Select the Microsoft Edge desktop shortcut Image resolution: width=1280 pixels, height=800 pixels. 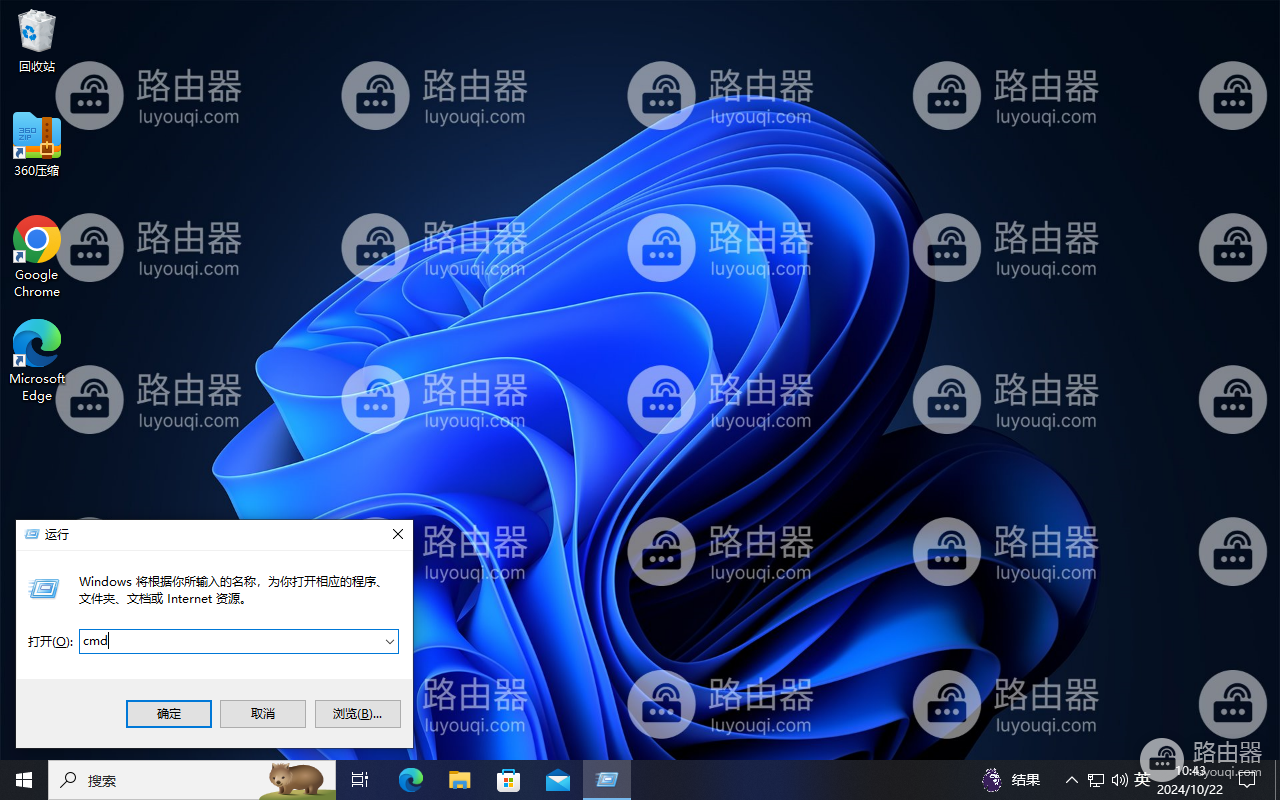pyautogui.click(x=37, y=361)
